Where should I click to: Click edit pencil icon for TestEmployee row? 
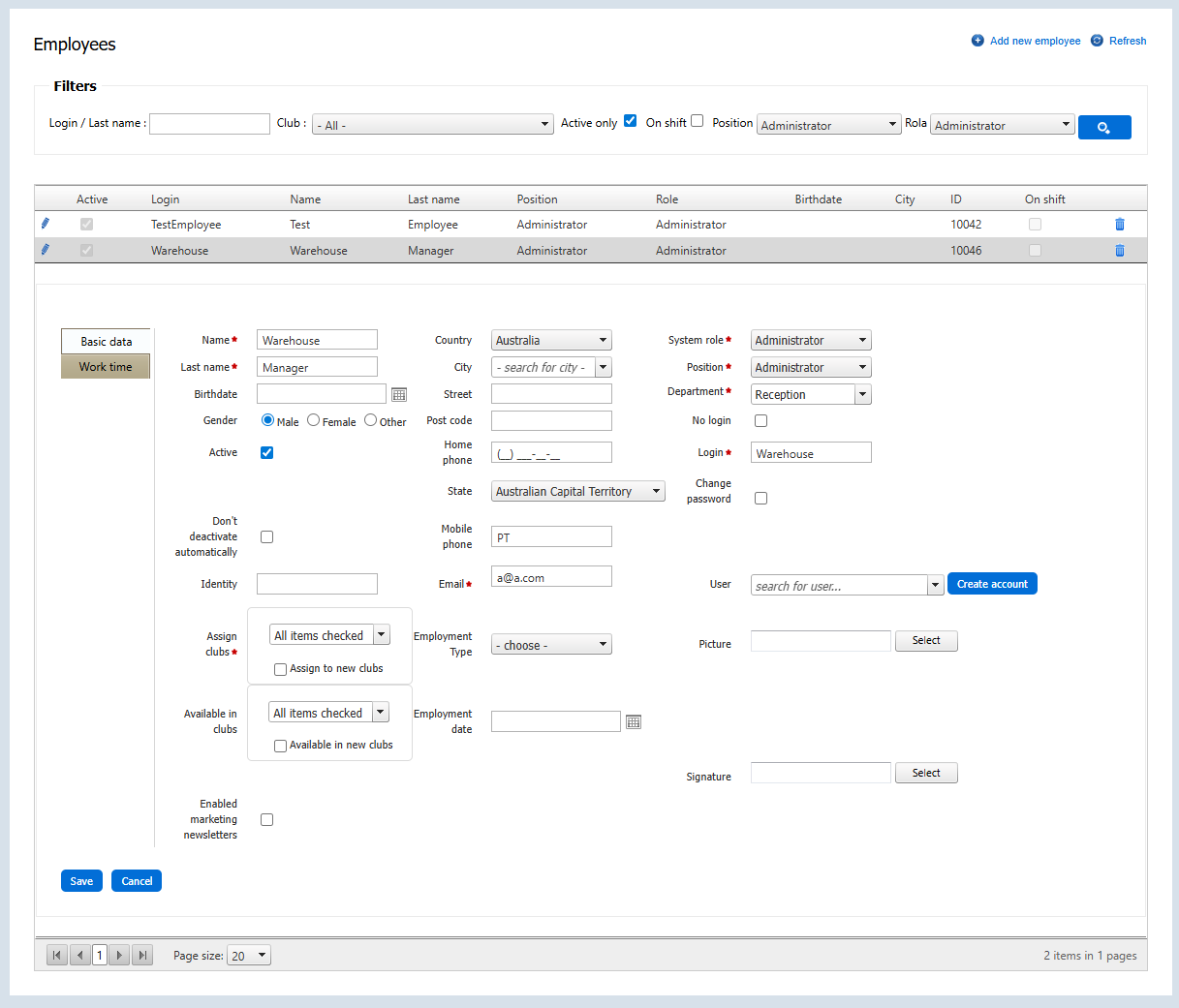(45, 224)
